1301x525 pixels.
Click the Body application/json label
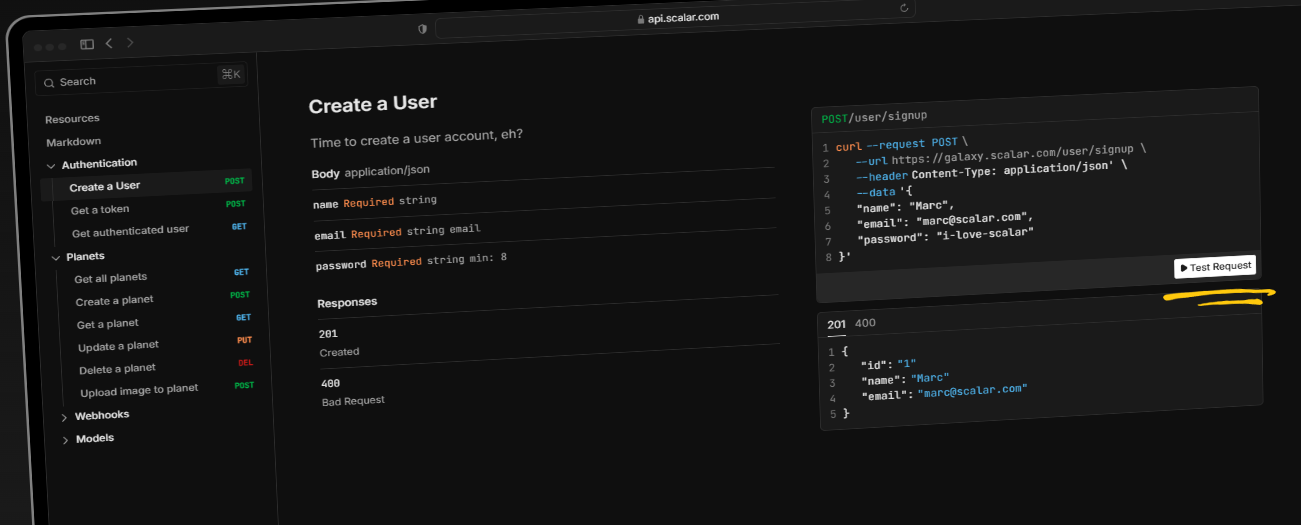[x=371, y=172]
